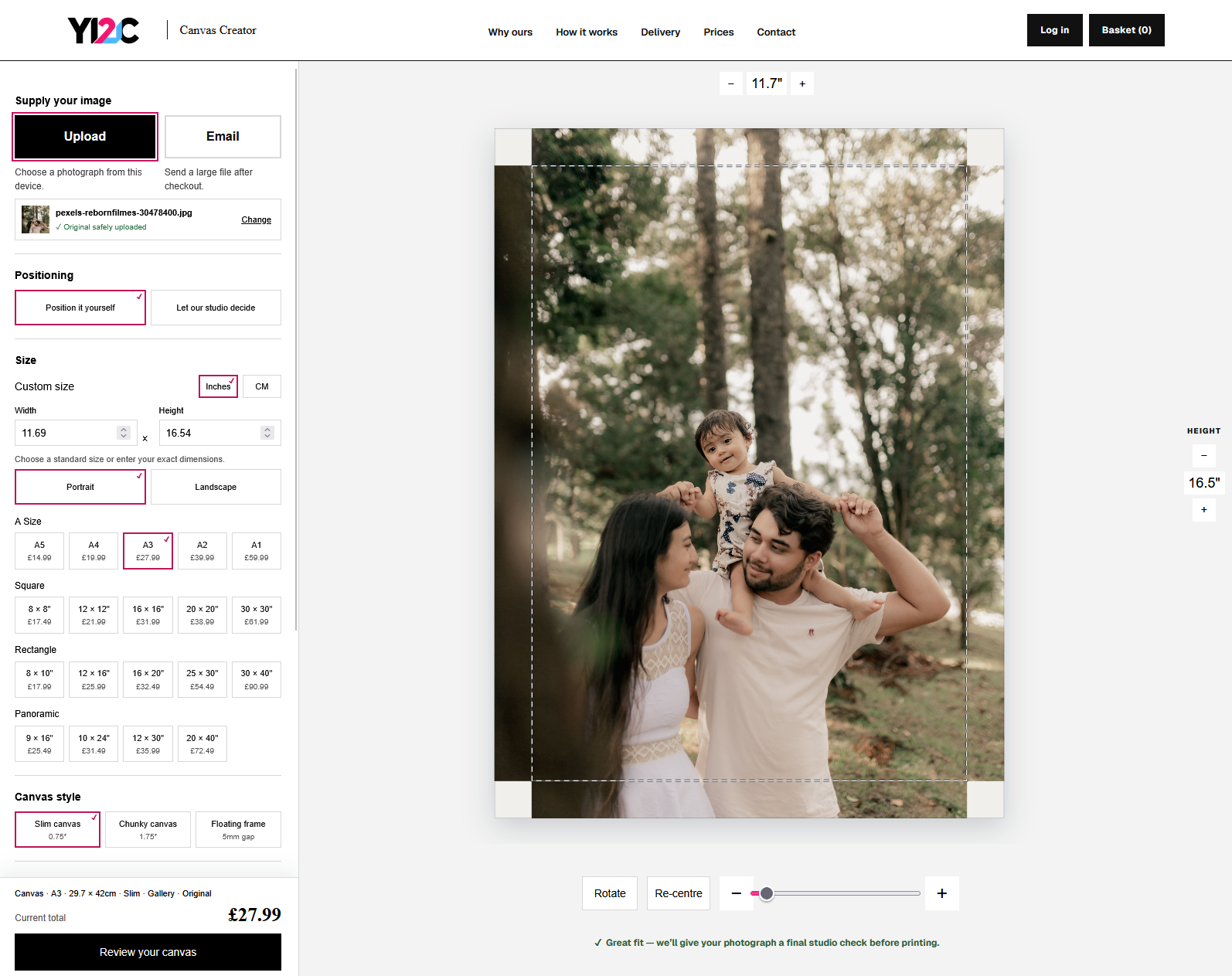Switch units to Inches
The height and width of the screenshot is (976, 1232).
[x=218, y=386]
